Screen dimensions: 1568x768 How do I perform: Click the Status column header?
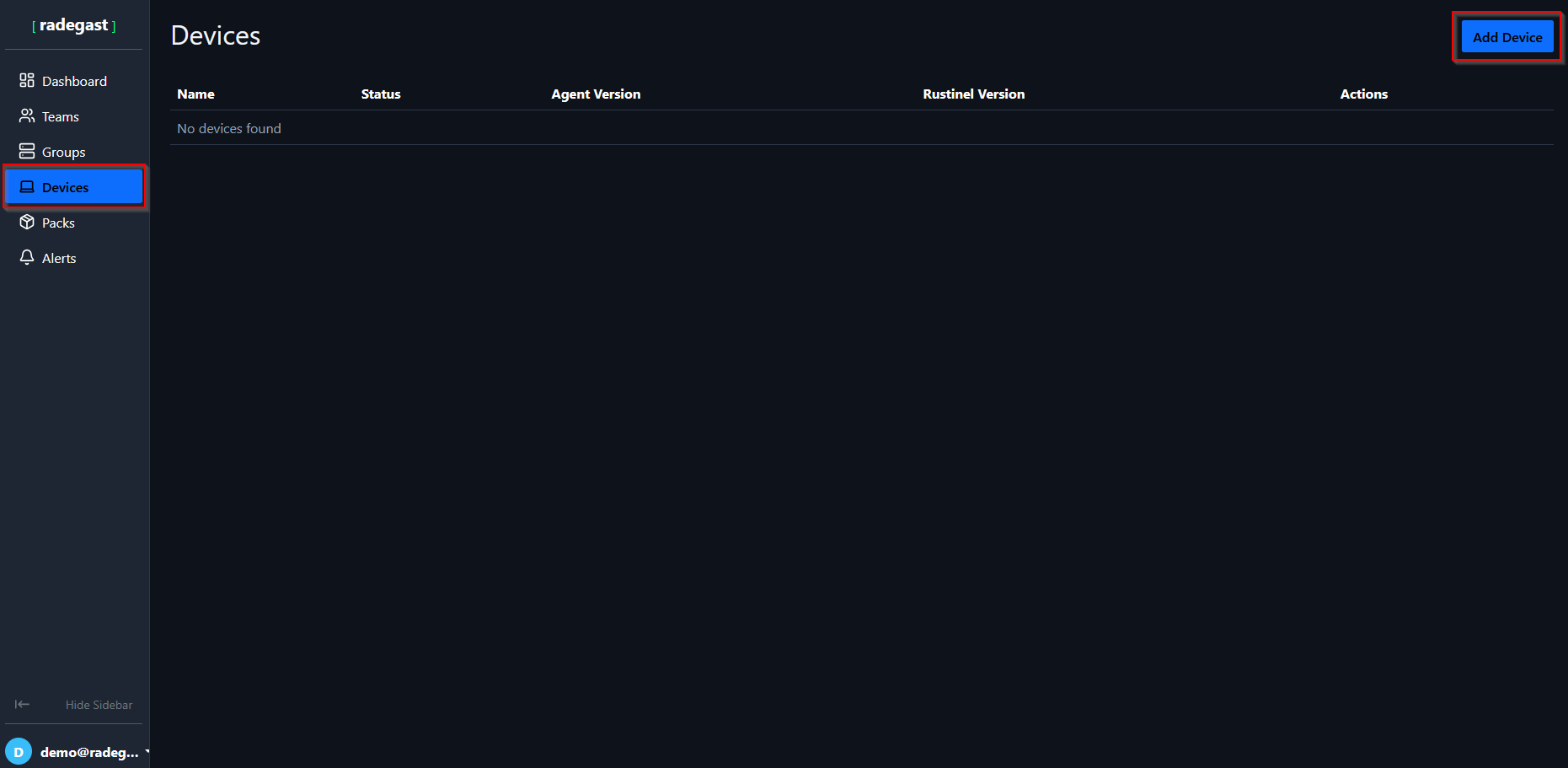coord(381,94)
